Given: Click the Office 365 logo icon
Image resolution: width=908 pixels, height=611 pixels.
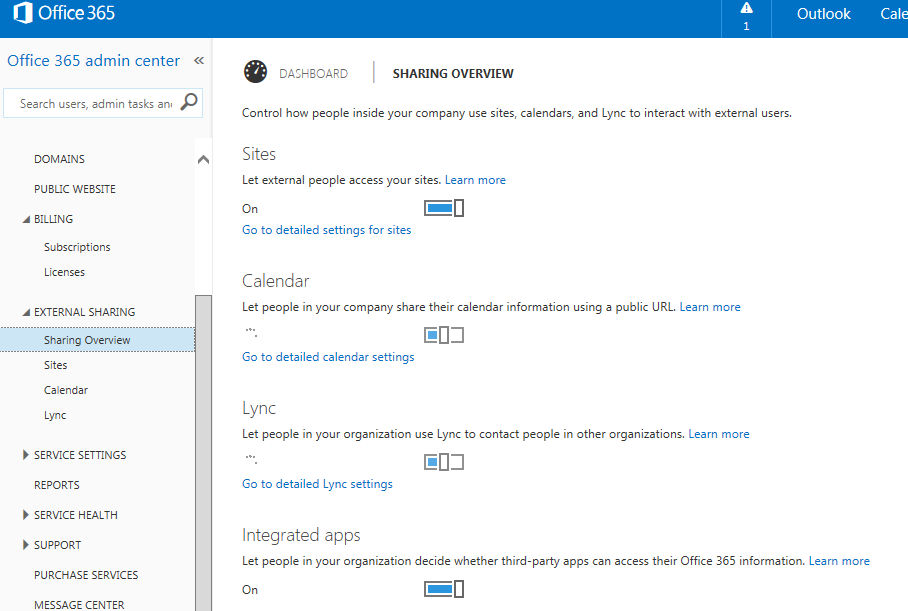Looking at the screenshot, I should [x=22, y=13].
